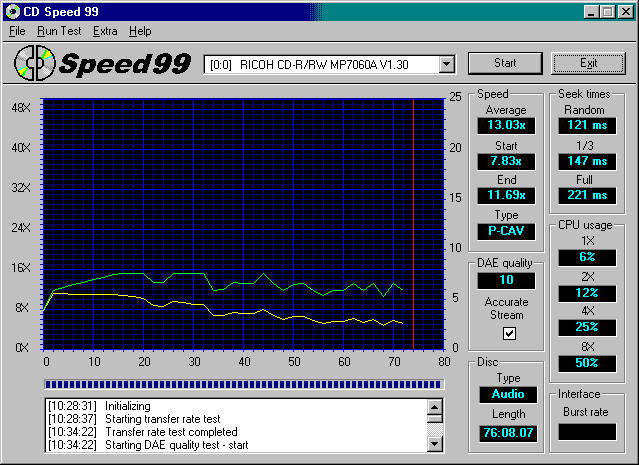Click the 2X CPU usage value 12%

click(x=587, y=293)
